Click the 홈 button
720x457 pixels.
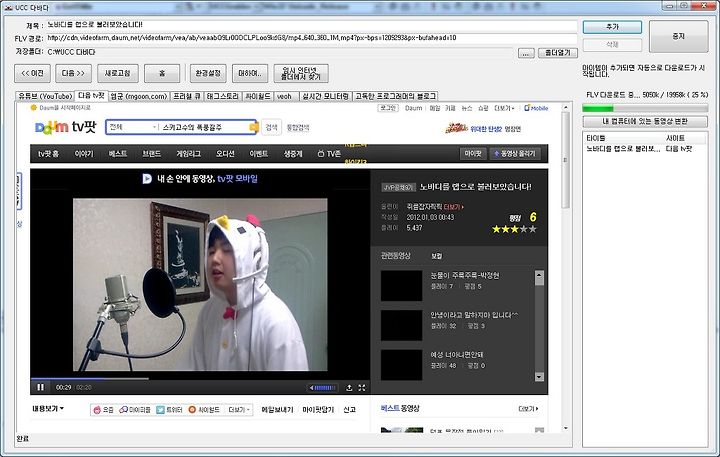click(162, 73)
